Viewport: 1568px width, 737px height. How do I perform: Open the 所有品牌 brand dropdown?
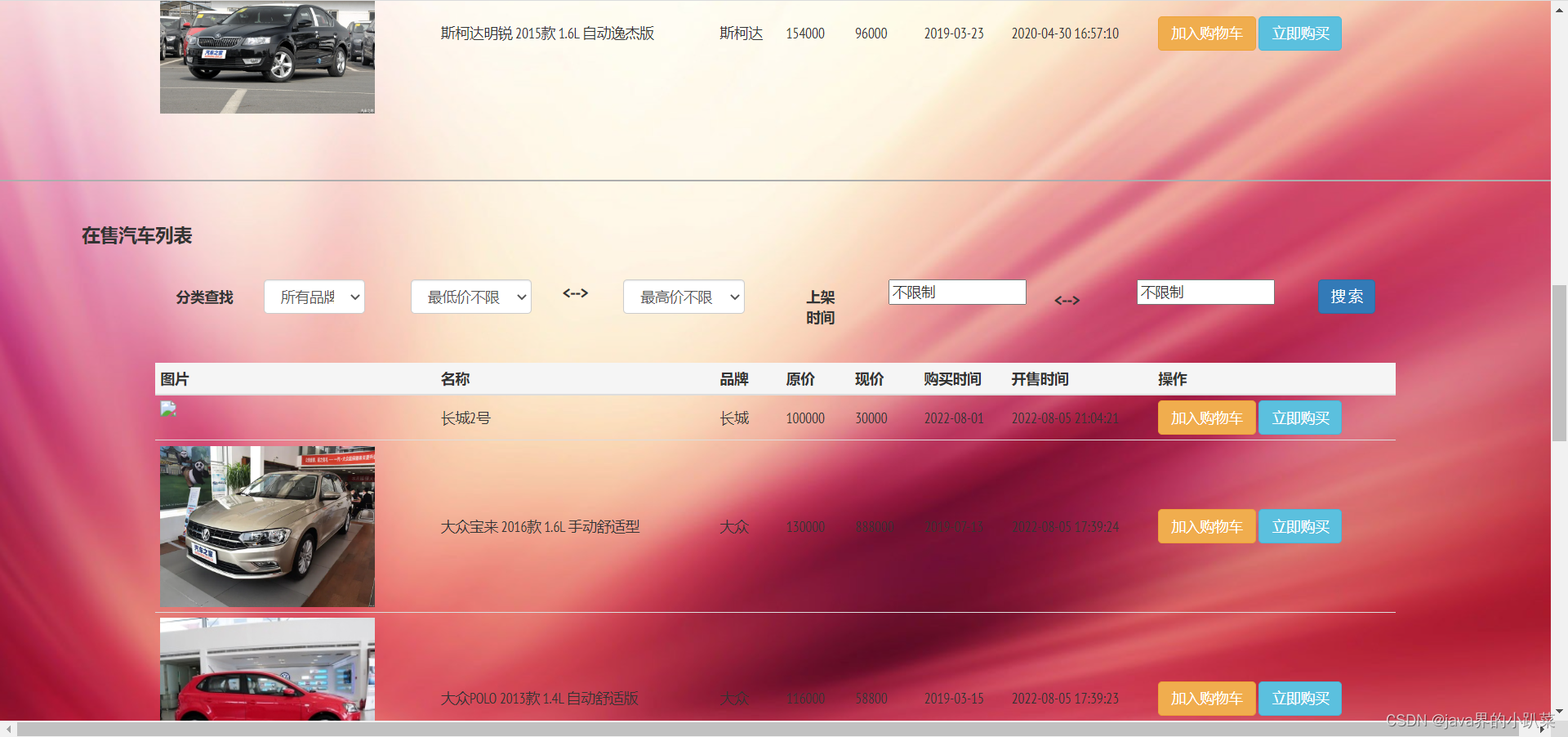tap(314, 297)
